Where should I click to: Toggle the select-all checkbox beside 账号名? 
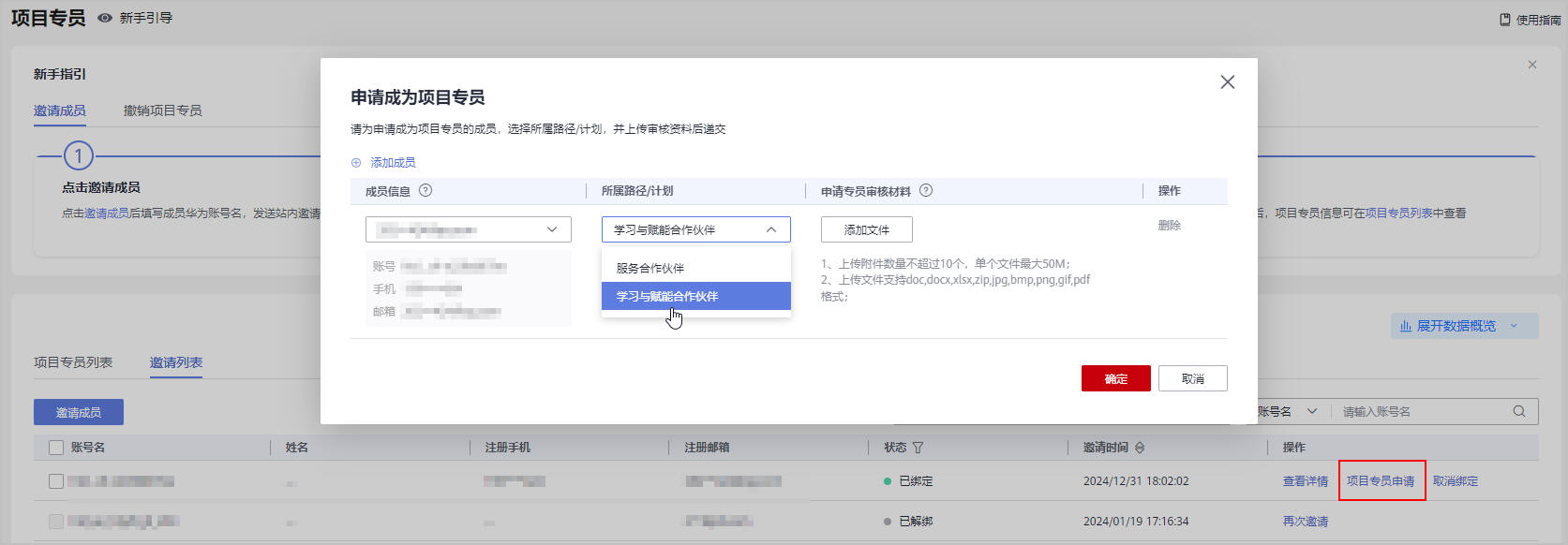pos(56,448)
